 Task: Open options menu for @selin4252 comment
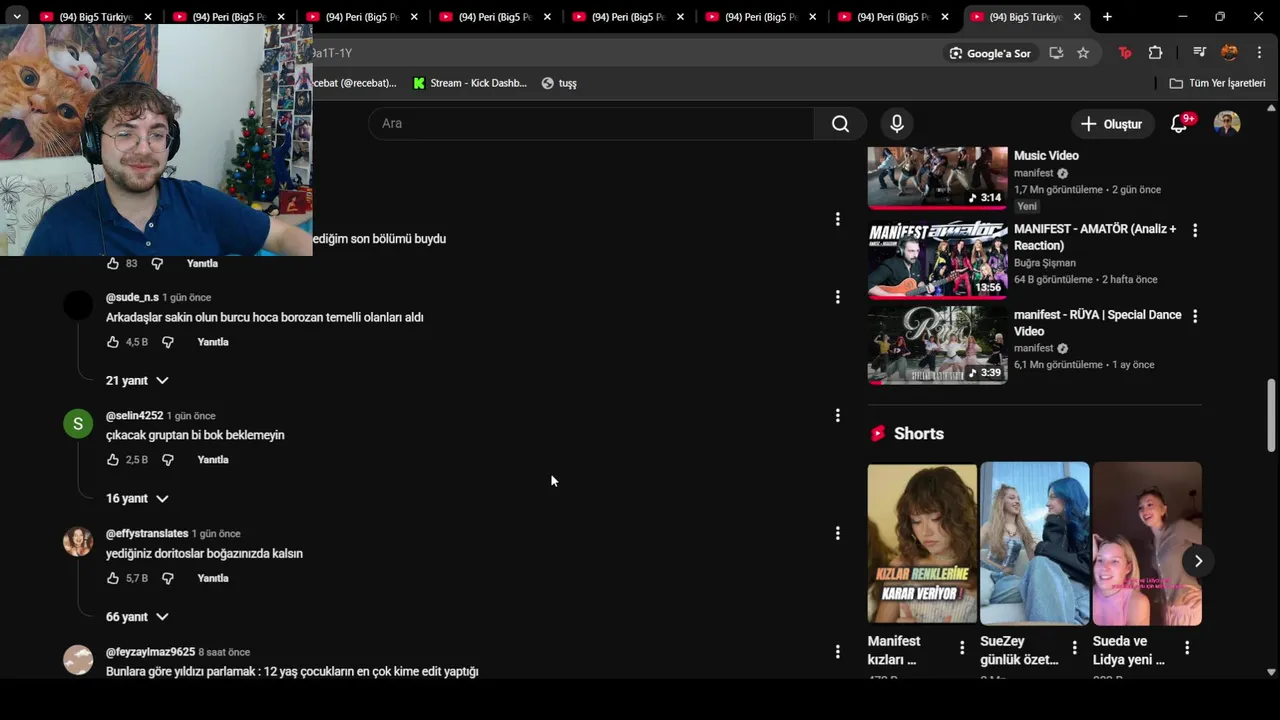(x=838, y=415)
